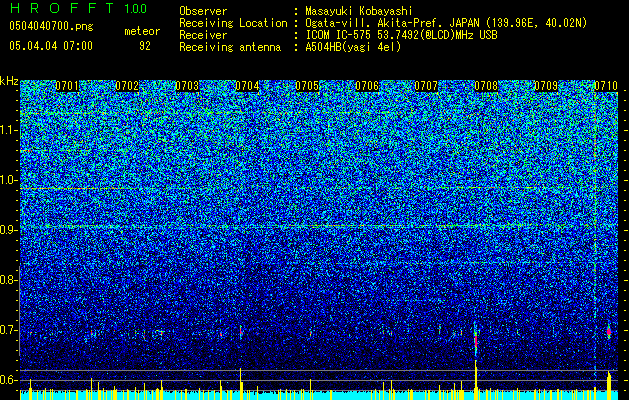Click the 0703 time marker
The width and height of the screenshot is (629, 400).
pos(187,86)
